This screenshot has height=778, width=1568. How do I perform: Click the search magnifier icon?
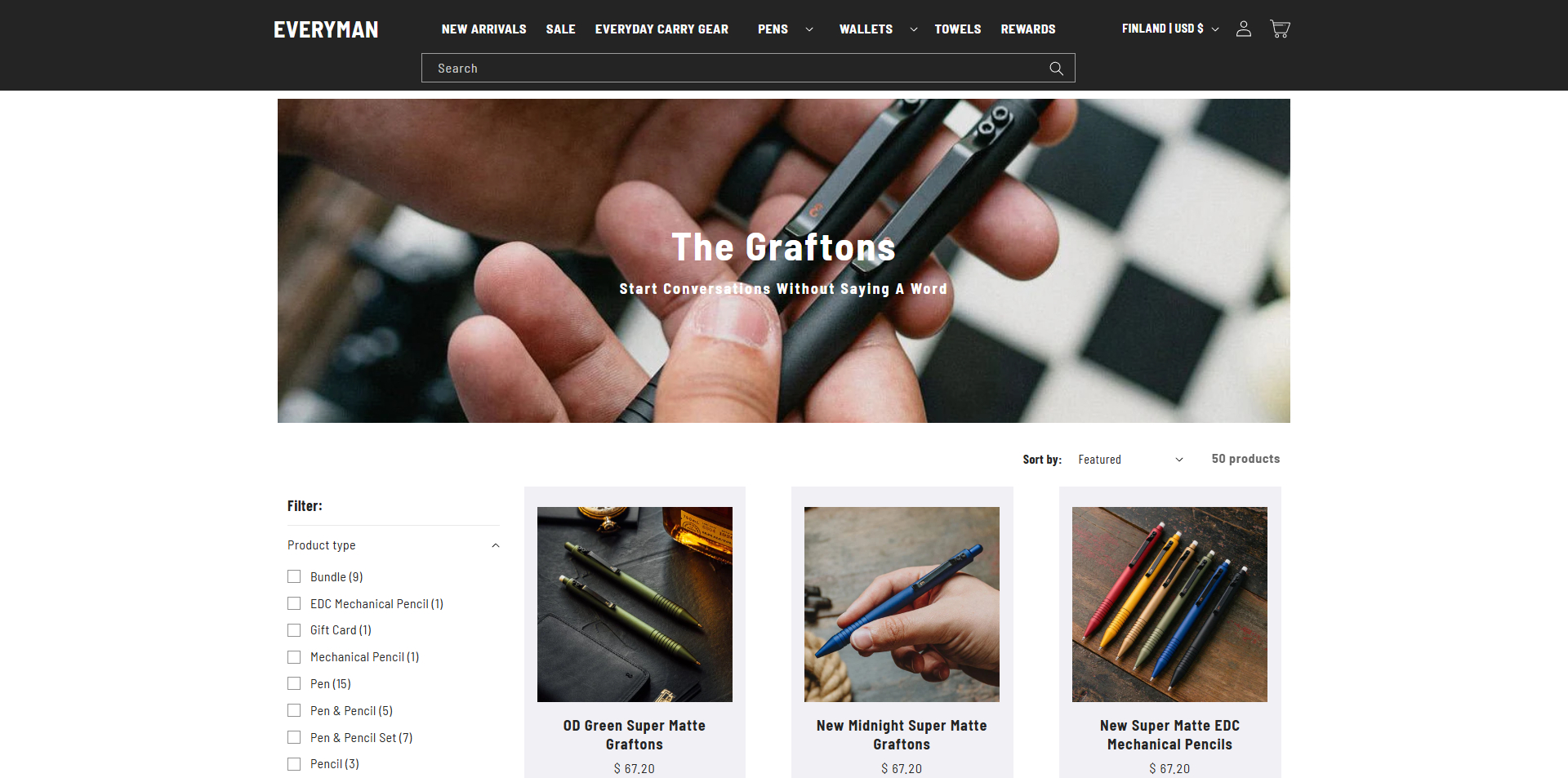1056,69
